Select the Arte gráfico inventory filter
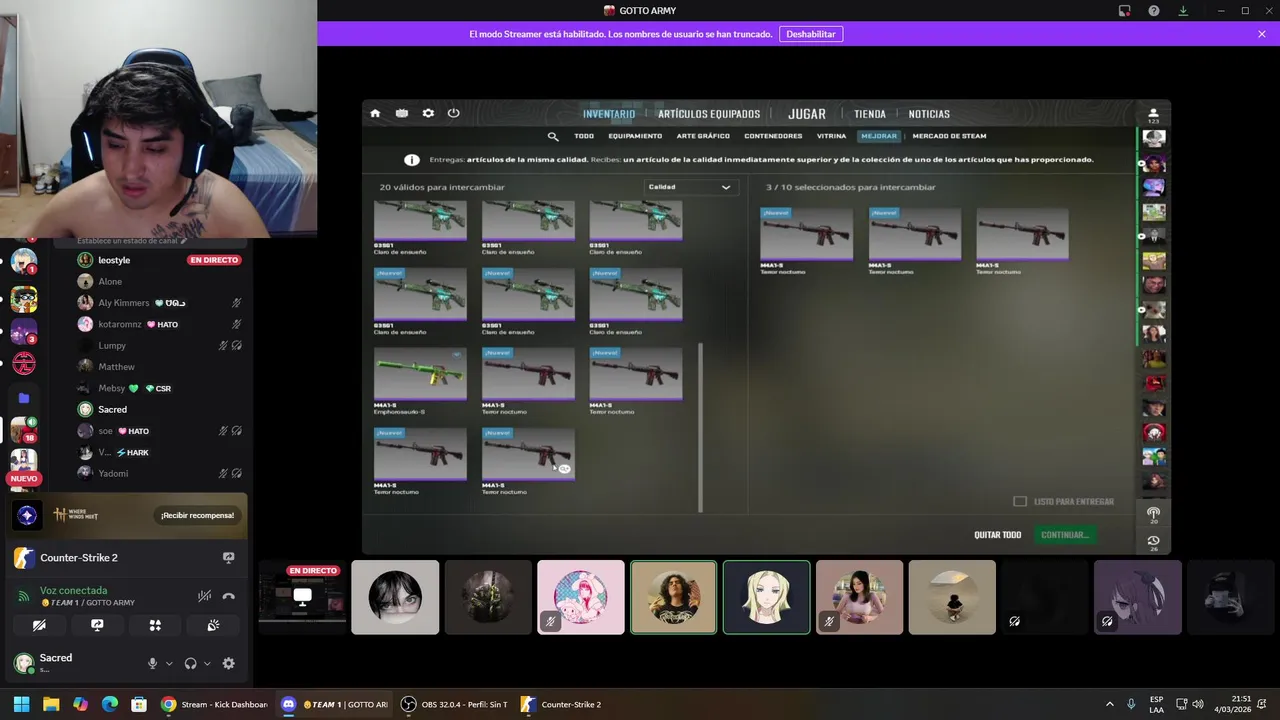1280x720 pixels. (x=703, y=136)
